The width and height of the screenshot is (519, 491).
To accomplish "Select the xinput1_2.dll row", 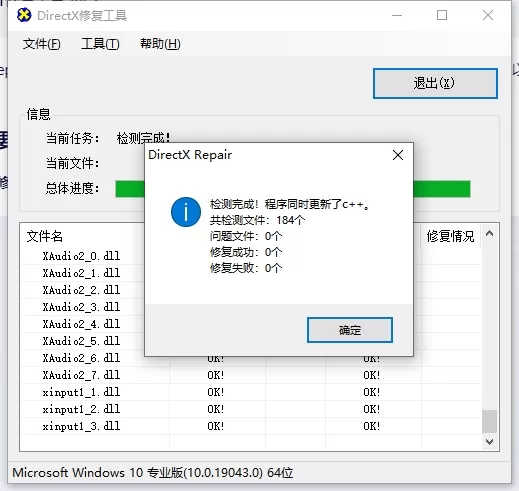I will (250, 409).
